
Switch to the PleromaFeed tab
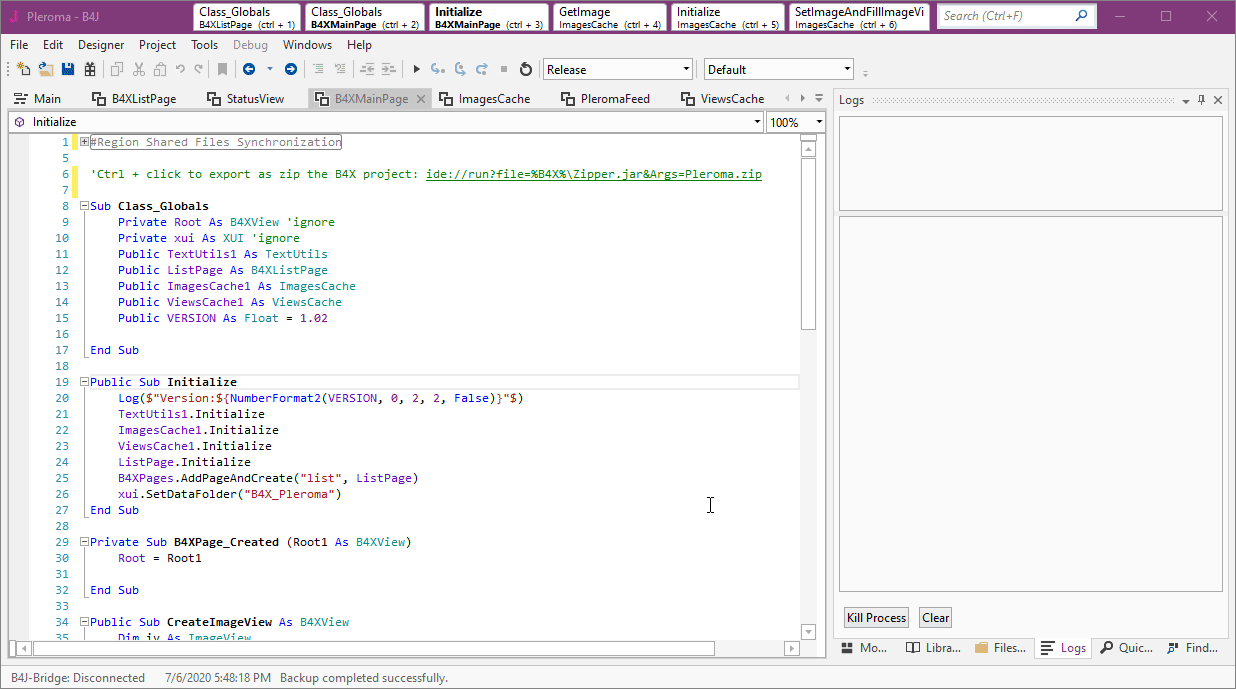(606, 99)
